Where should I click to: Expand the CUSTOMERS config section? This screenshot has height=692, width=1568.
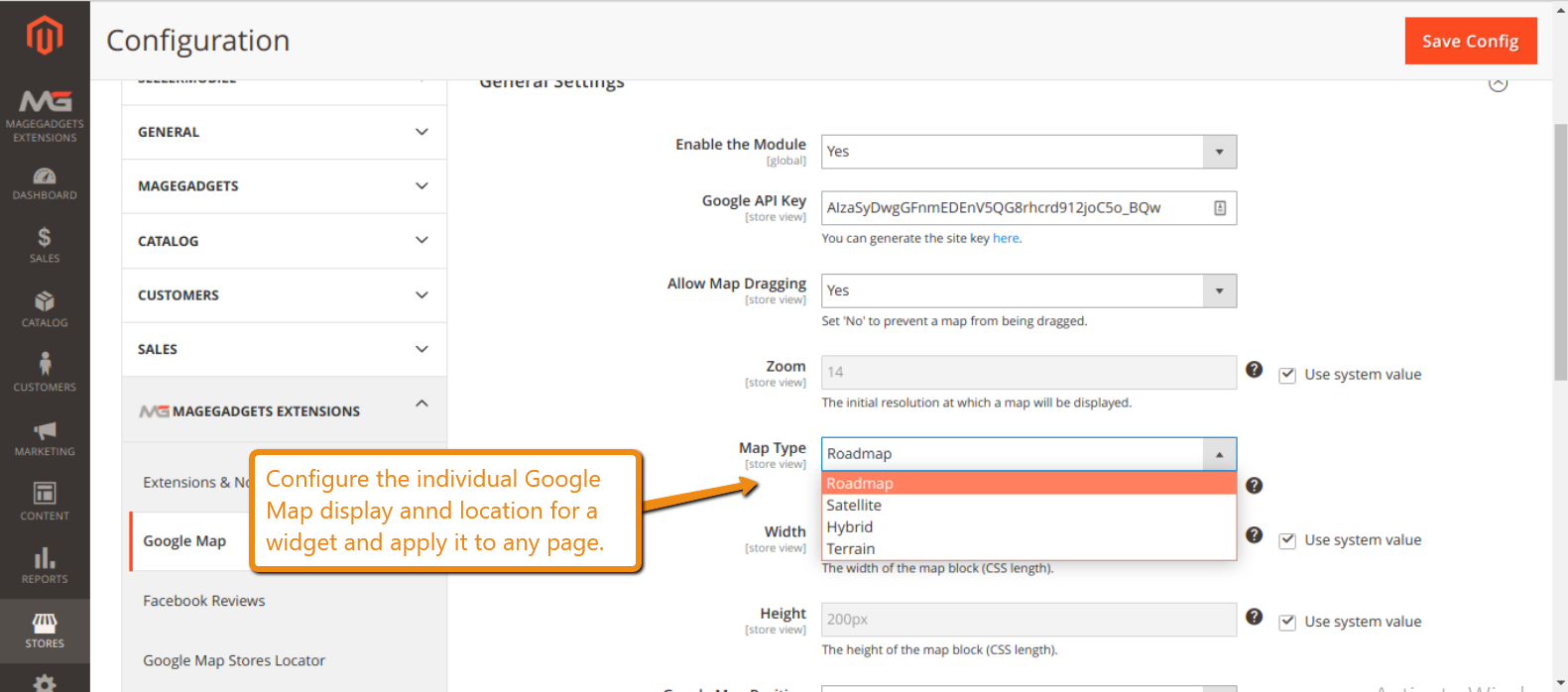pos(284,295)
